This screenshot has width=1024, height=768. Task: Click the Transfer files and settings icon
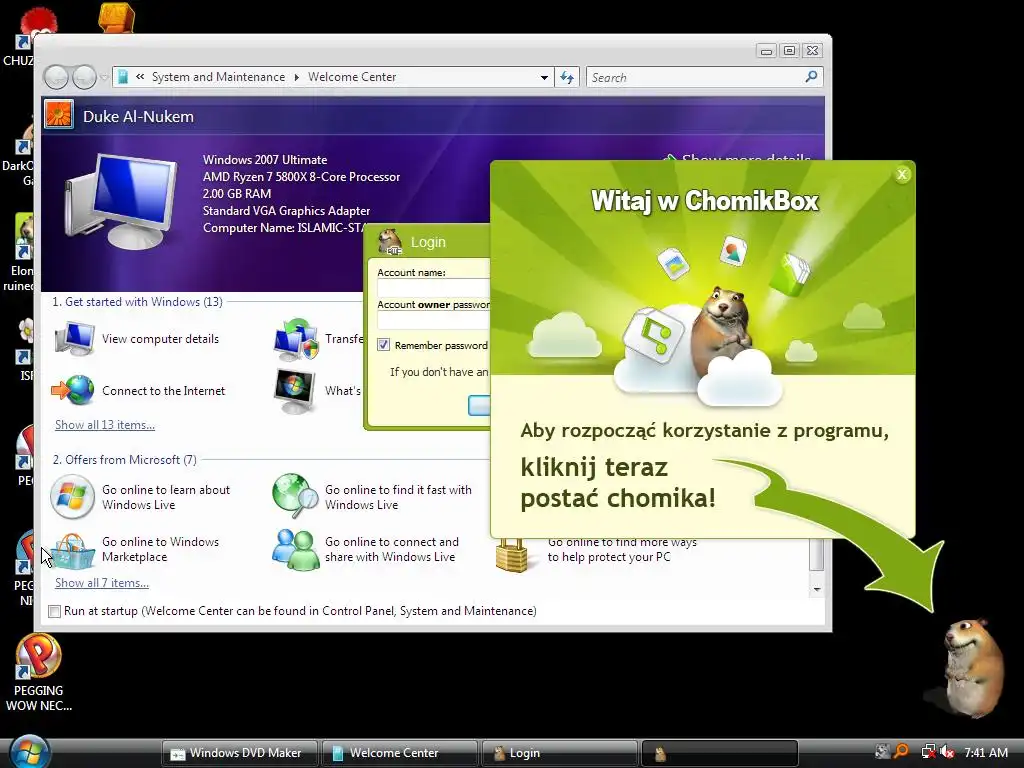296,339
